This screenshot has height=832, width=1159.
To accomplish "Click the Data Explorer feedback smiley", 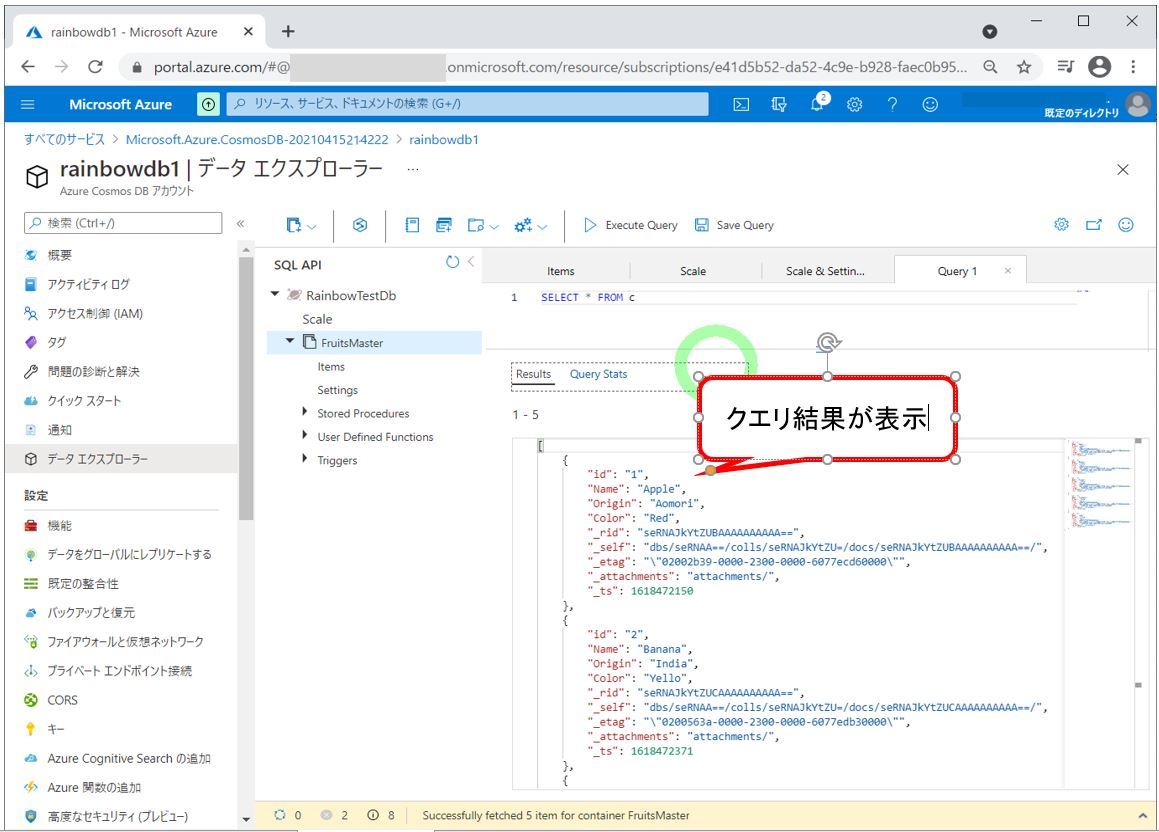I will (1126, 225).
